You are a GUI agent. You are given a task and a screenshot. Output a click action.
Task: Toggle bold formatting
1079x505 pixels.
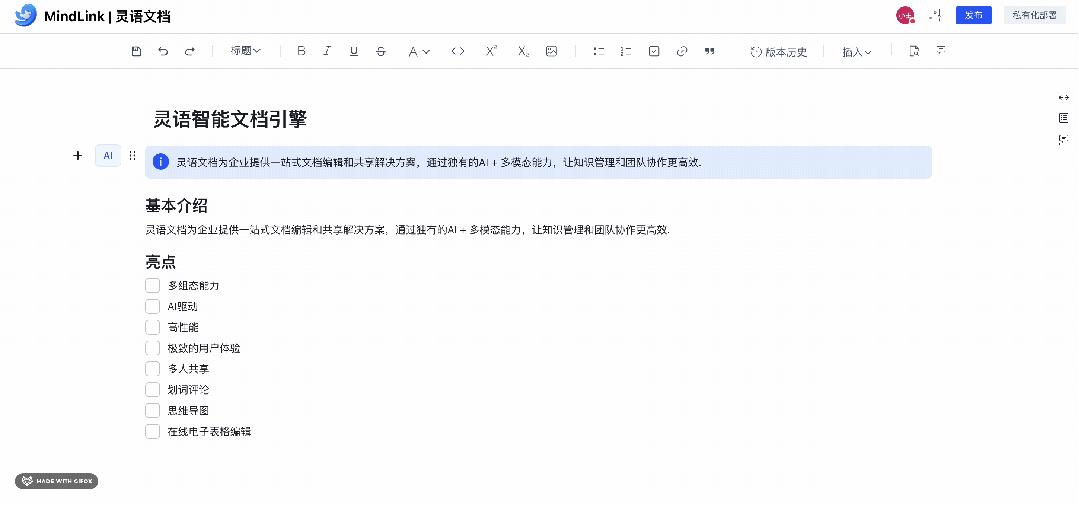click(301, 52)
